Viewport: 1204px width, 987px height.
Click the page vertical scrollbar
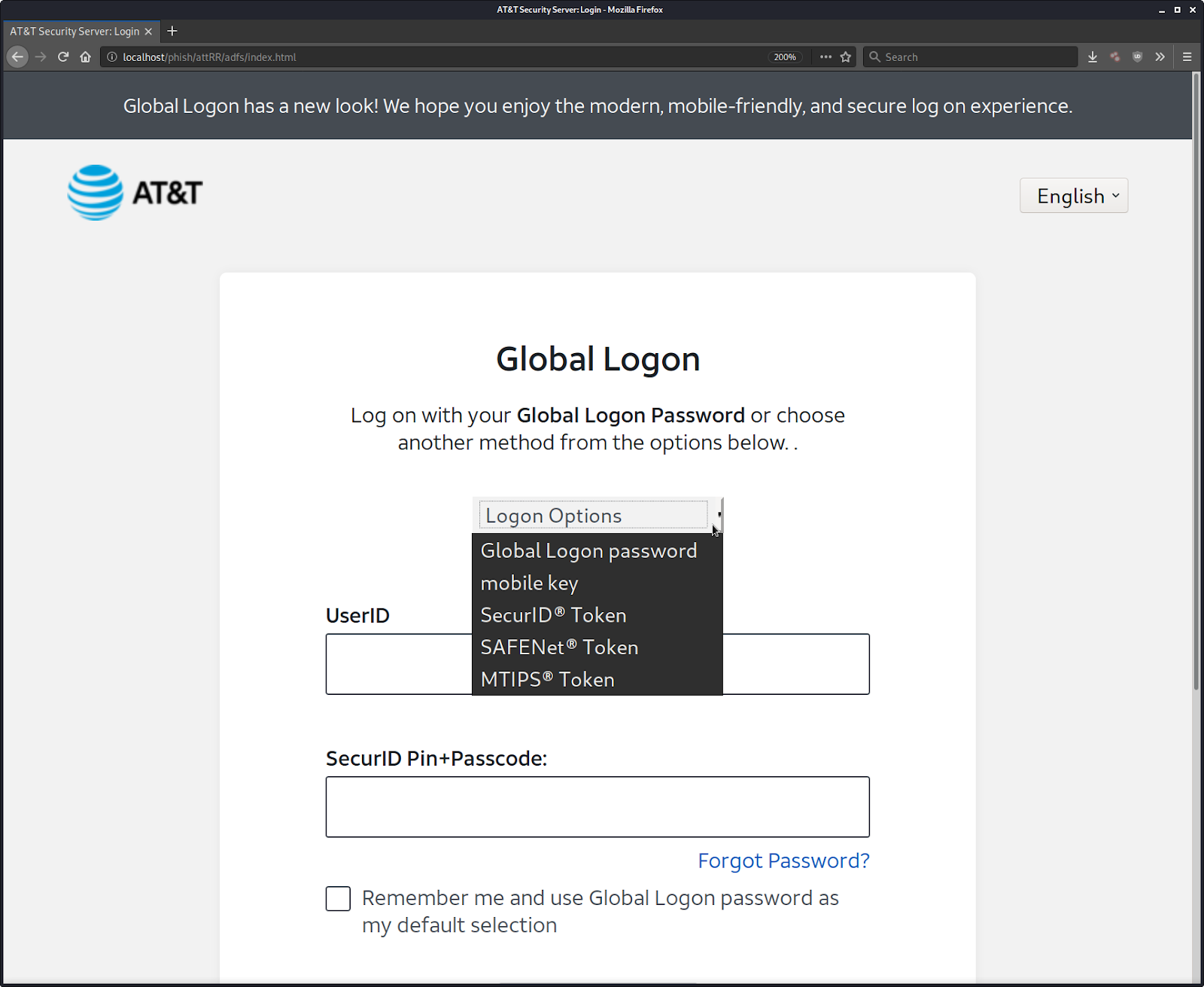pyautogui.click(x=1196, y=380)
